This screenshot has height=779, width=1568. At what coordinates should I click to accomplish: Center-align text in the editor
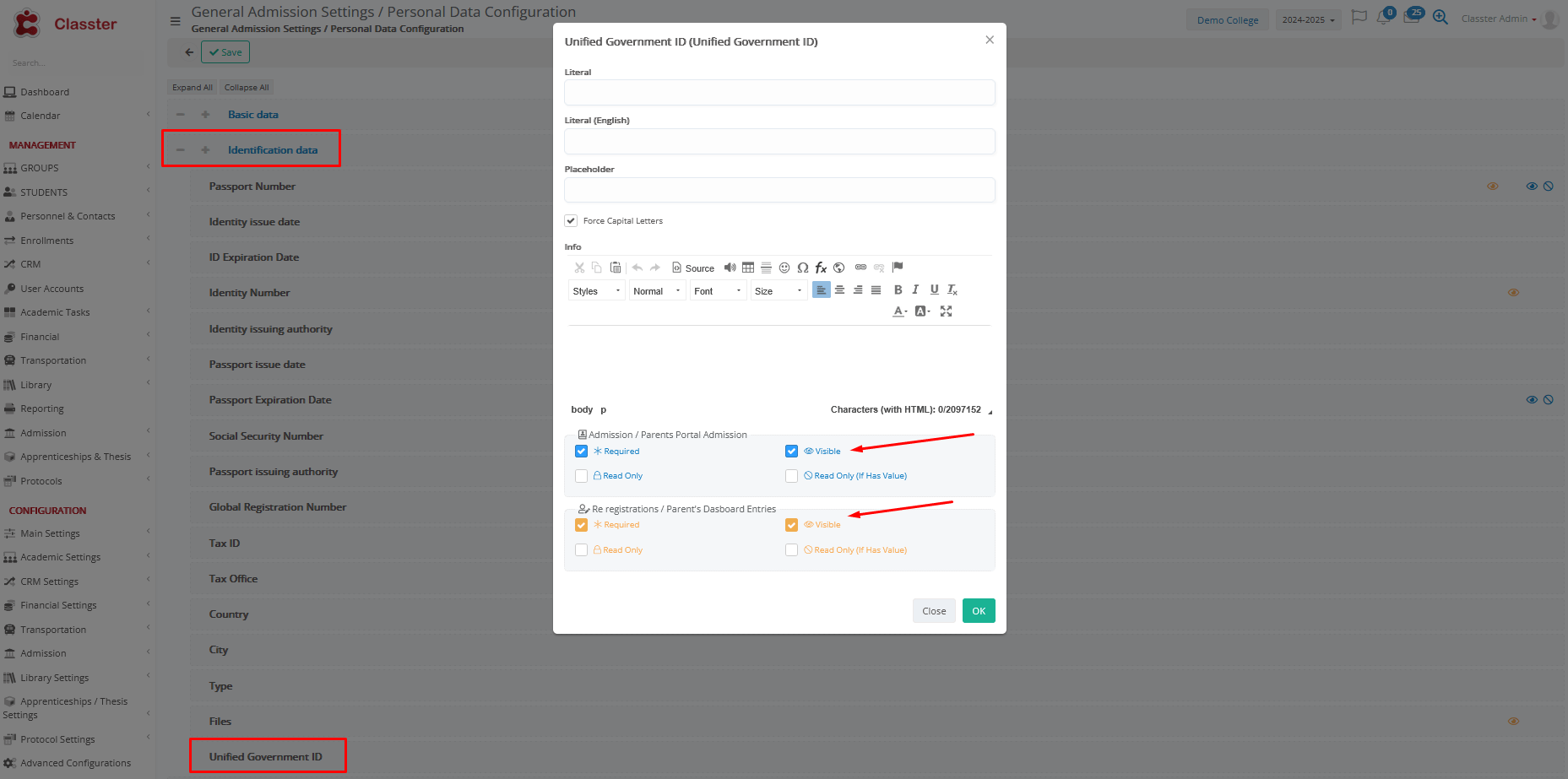click(x=839, y=289)
